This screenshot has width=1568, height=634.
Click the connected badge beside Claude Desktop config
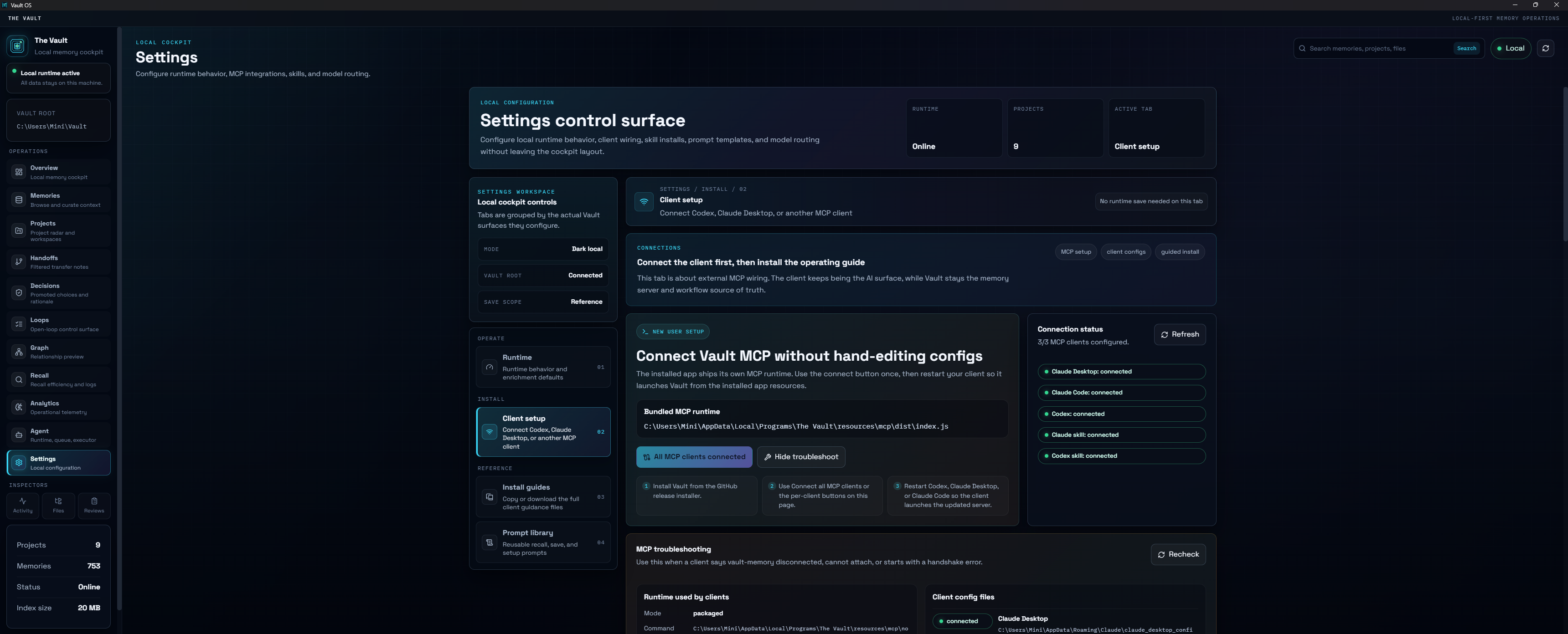pos(962,621)
